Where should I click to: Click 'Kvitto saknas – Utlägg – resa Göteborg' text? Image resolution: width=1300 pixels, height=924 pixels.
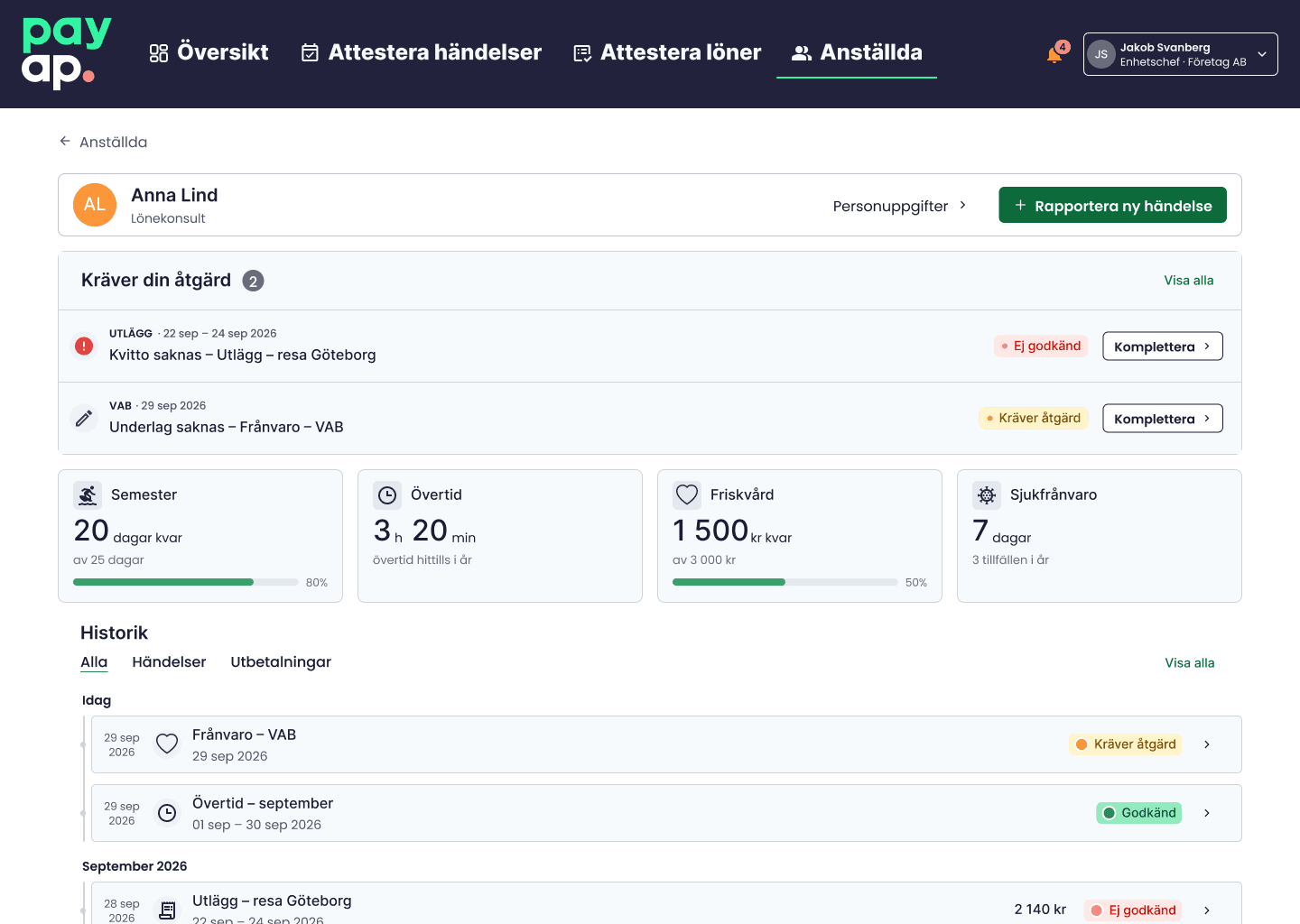tap(243, 355)
